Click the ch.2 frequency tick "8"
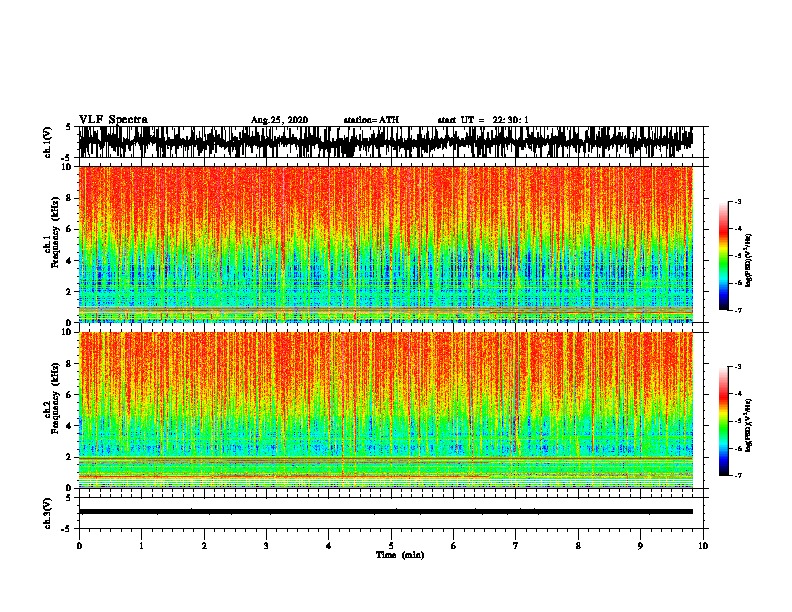 click(70, 364)
